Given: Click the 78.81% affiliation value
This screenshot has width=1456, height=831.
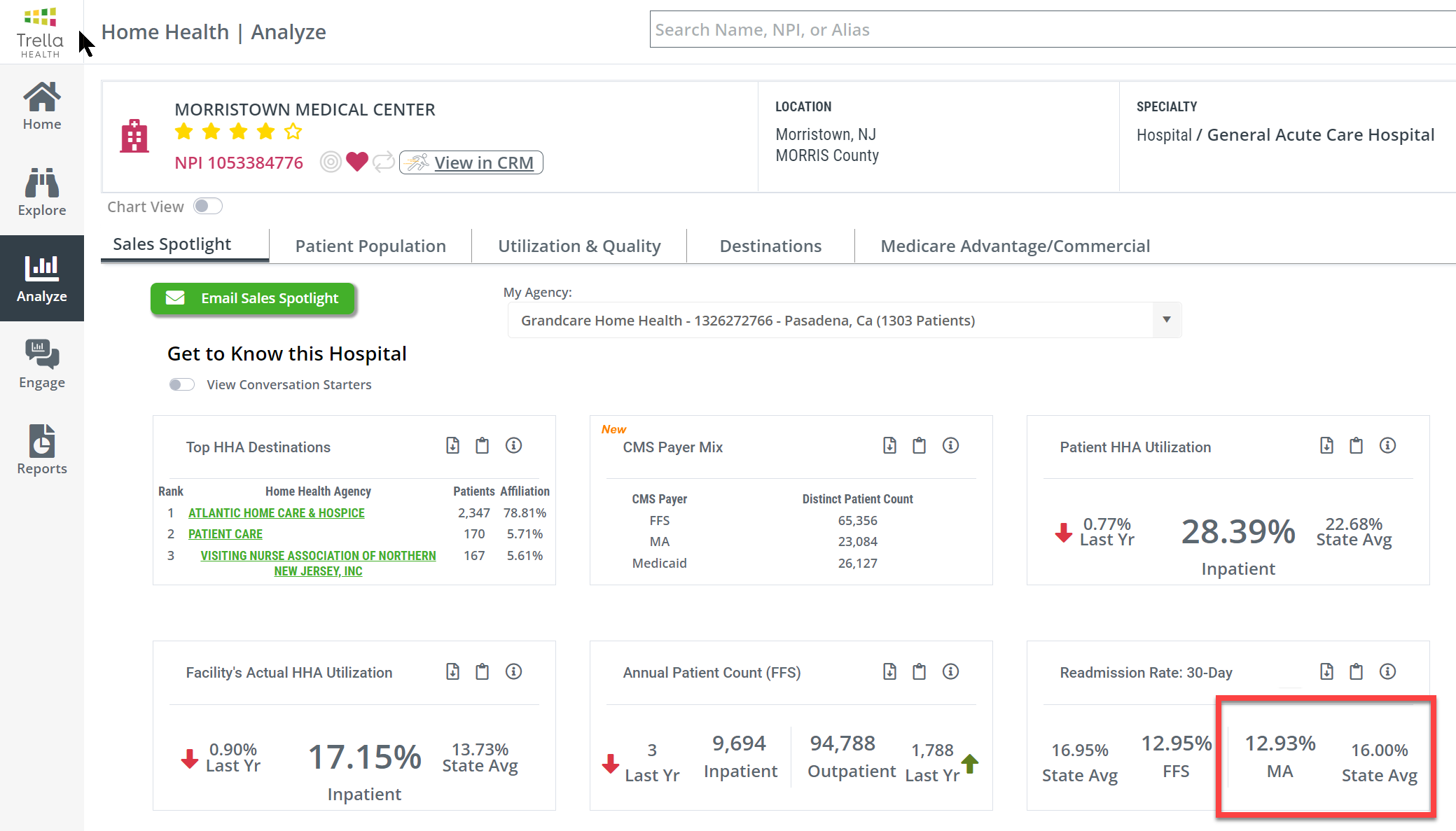Looking at the screenshot, I should pyautogui.click(x=525, y=513).
